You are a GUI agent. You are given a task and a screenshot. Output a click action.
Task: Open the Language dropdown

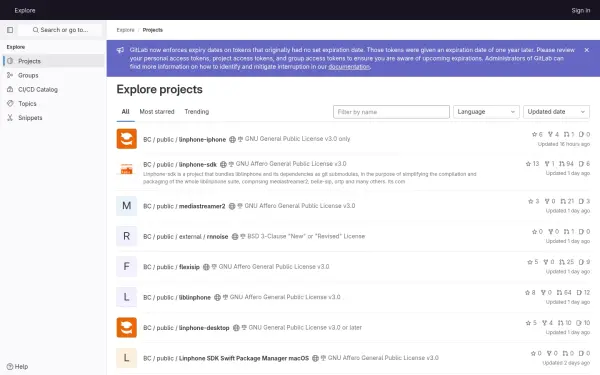click(x=486, y=112)
